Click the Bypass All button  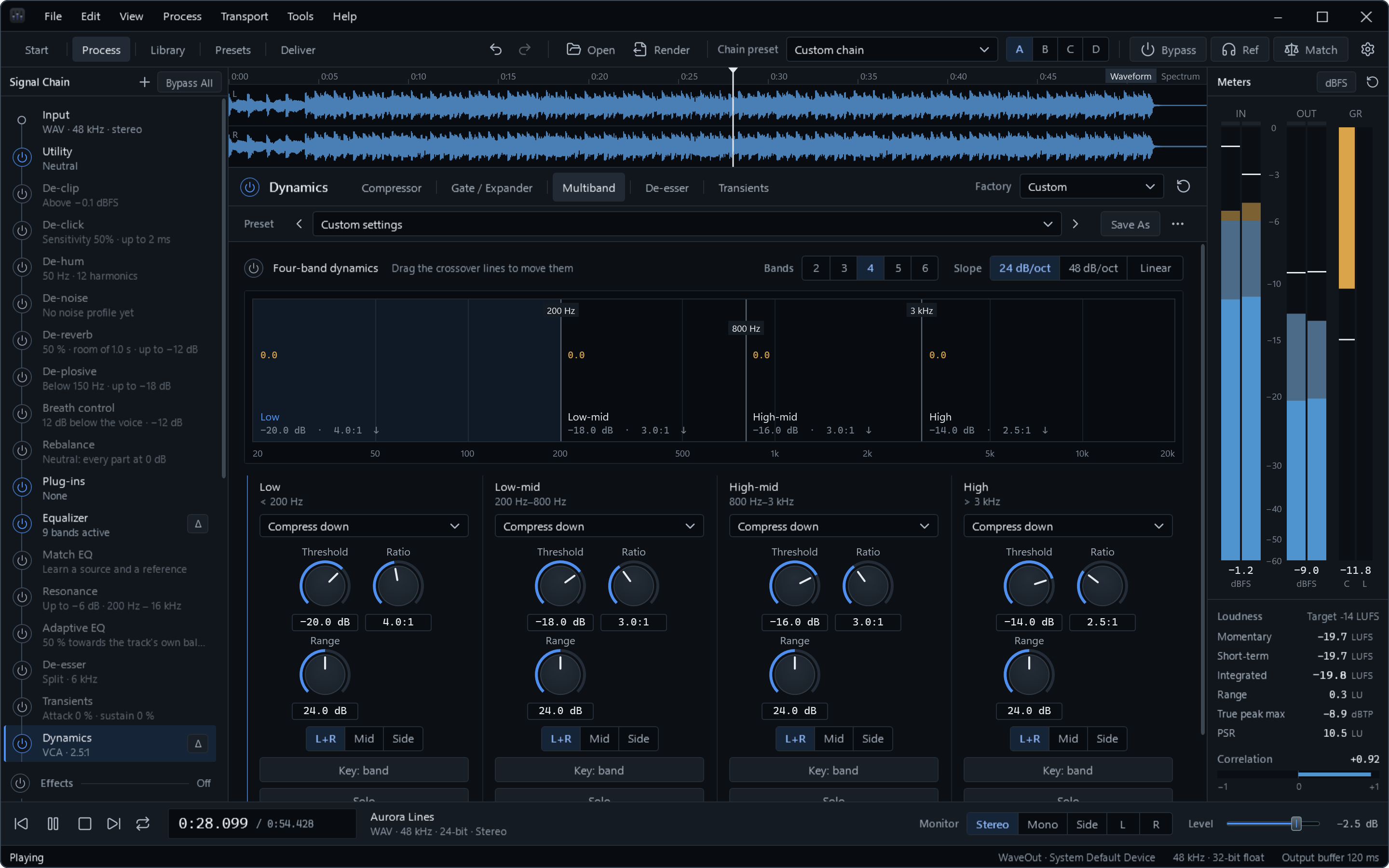[x=189, y=82]
